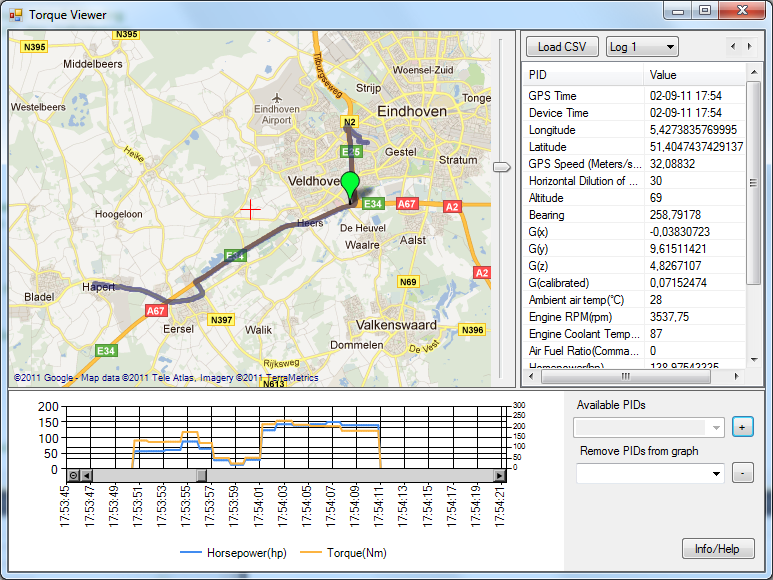Open the Log 1 dropdown

pyautogui.click(x=642, y=47)
